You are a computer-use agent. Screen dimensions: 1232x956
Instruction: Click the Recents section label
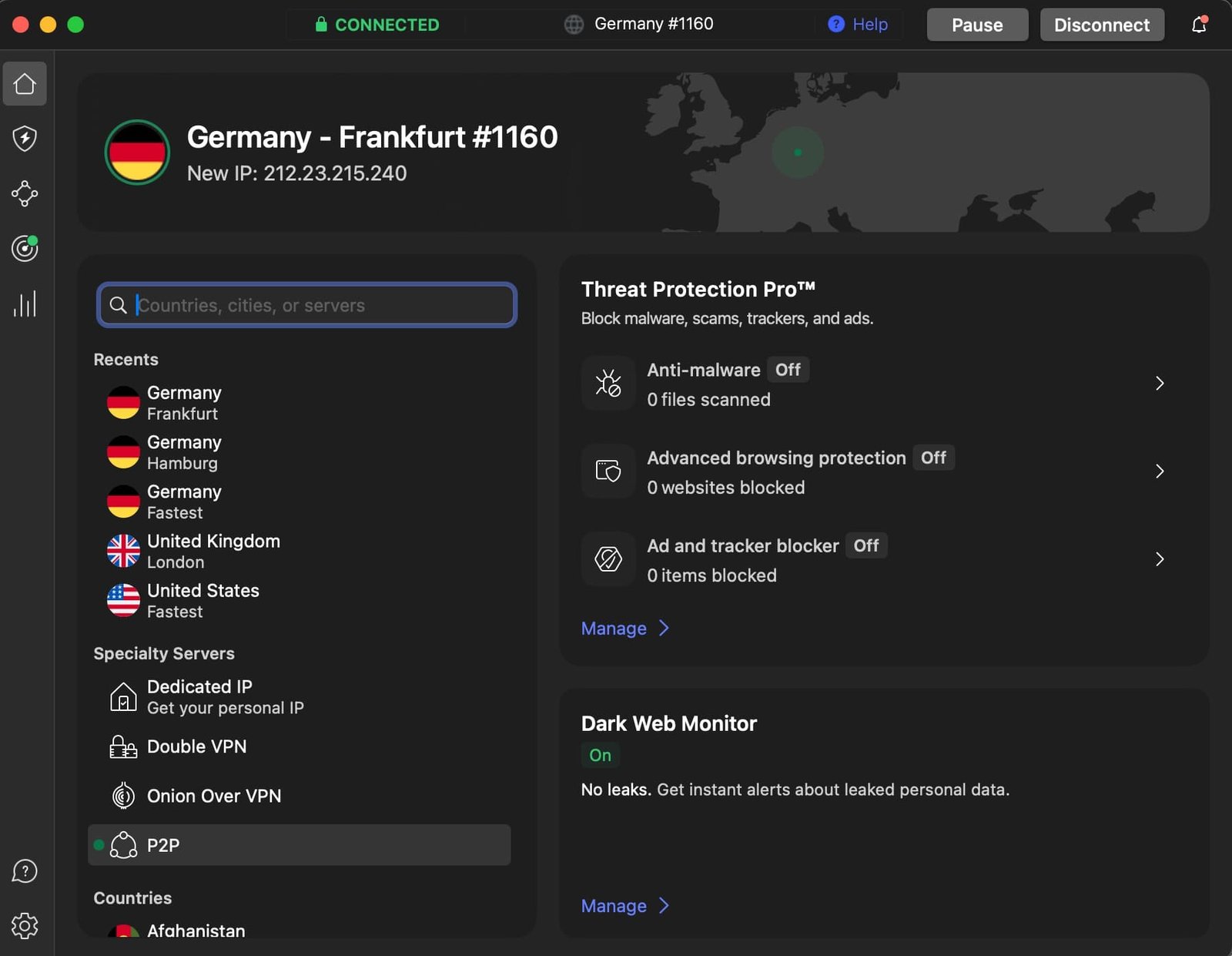click(126, 360)
